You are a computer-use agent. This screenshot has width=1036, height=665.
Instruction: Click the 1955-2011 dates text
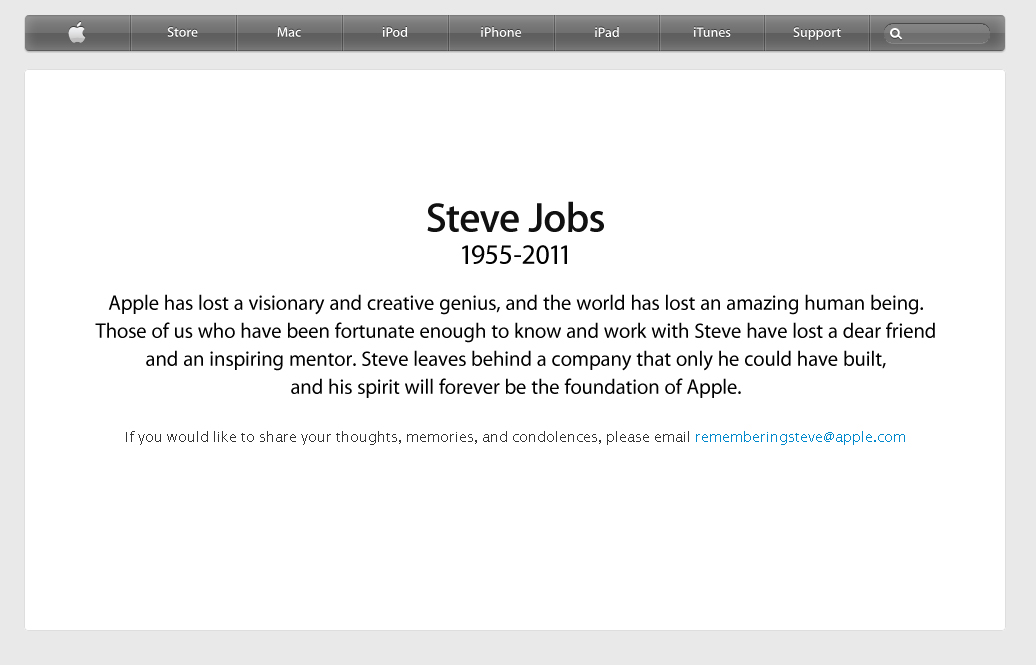click(x=515, y=256)
